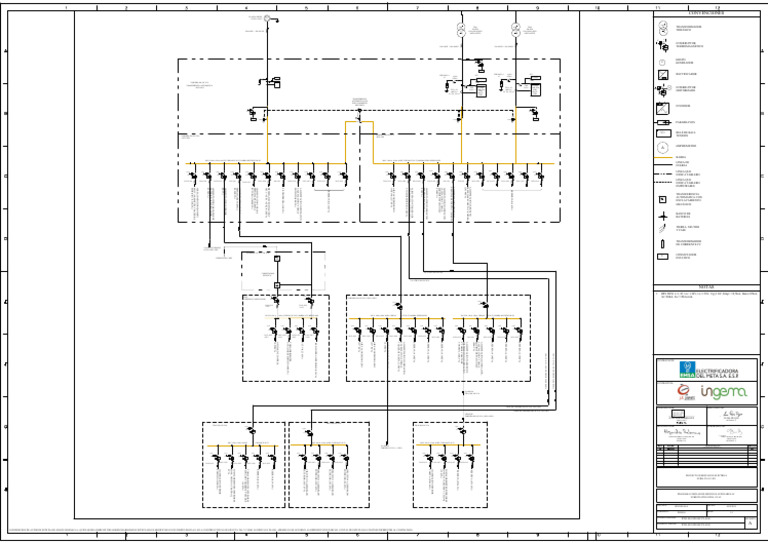The image size is (768, 543).
Task: Select the left transformer symbol at diagram top
Action: pyautogui.click(x=461, y=30)
